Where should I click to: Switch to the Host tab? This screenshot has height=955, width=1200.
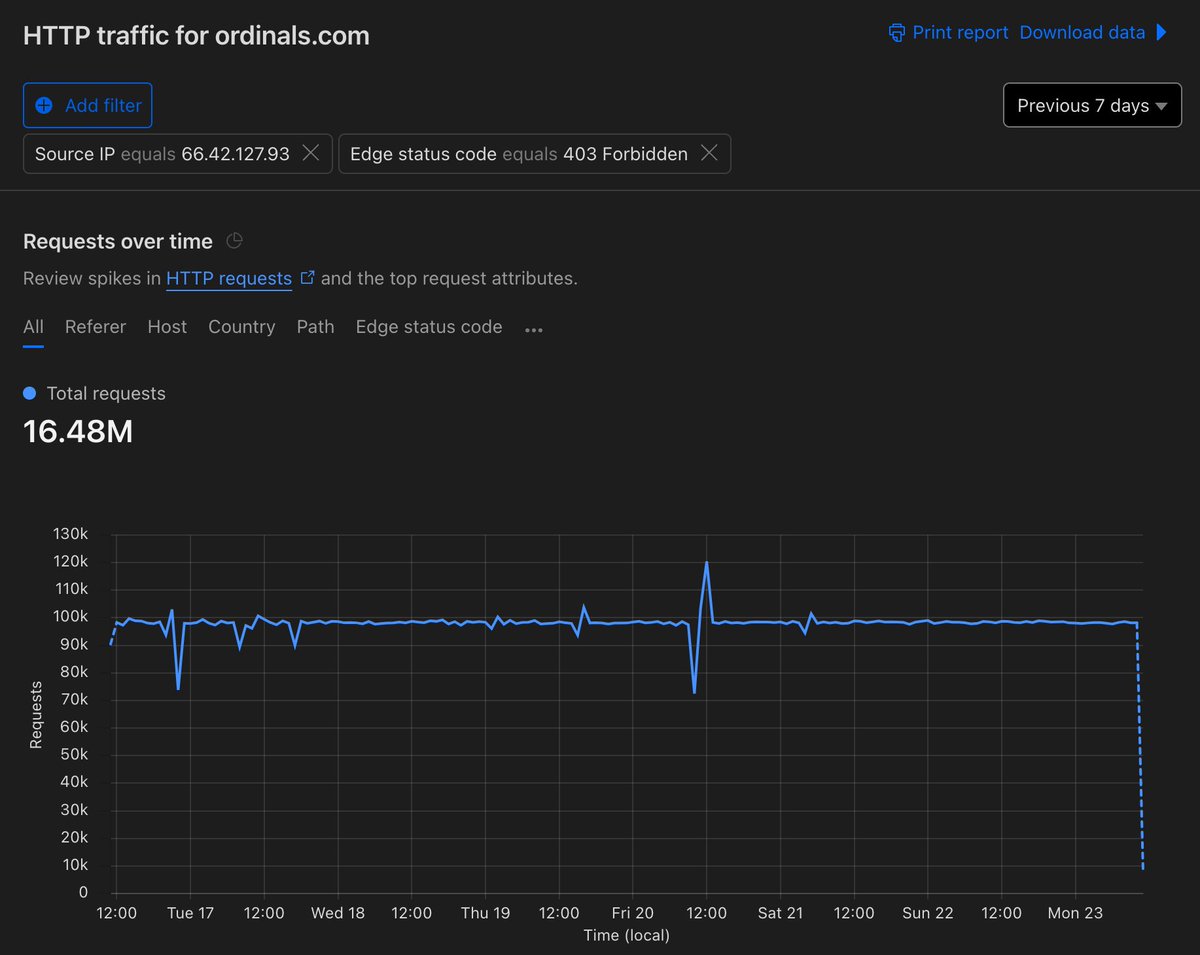(167, 327)
